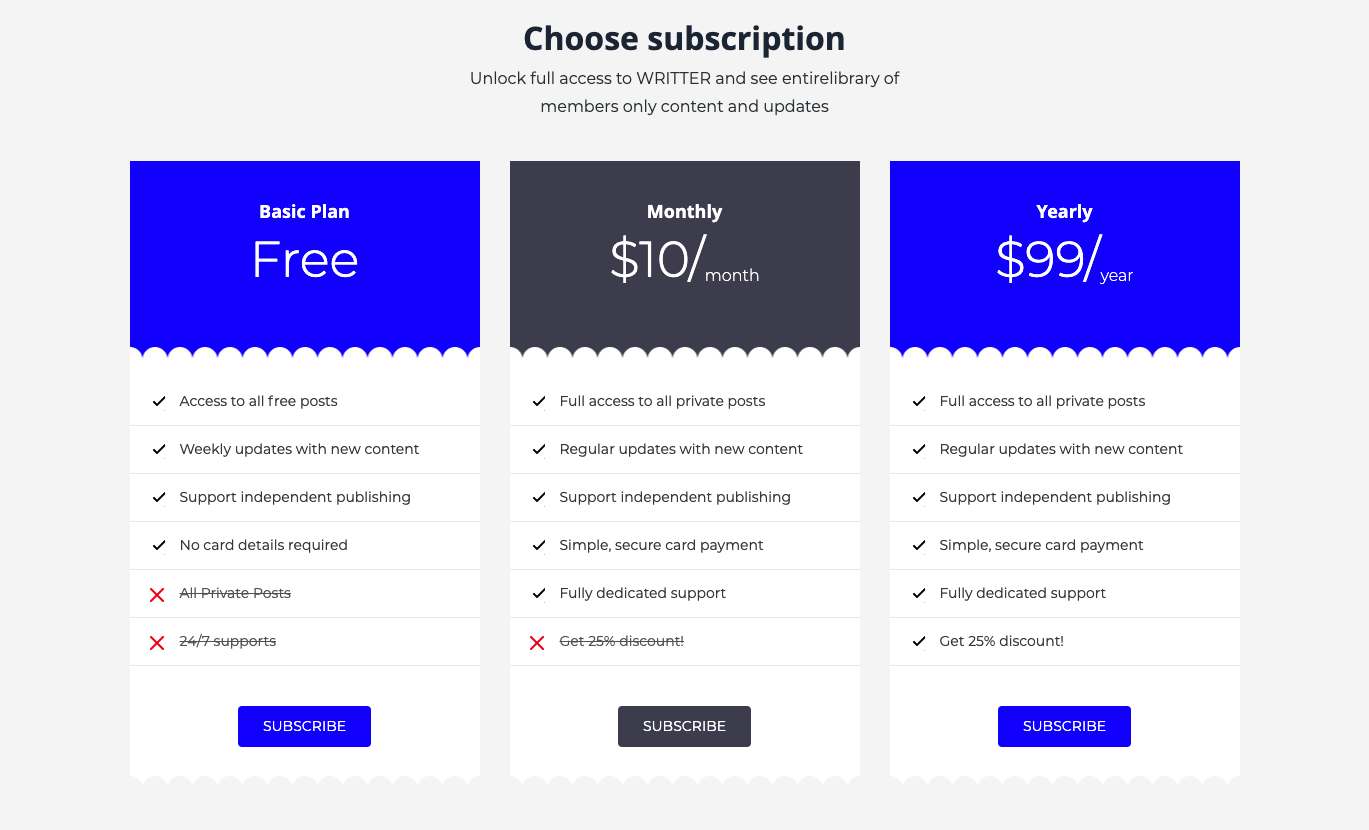Image resolution: width=1369 pixels, height=830 pixels.
Task: Click checkmark by Monthly Full access to private posts
Action: pyautogui.click(x=539, y=401)
